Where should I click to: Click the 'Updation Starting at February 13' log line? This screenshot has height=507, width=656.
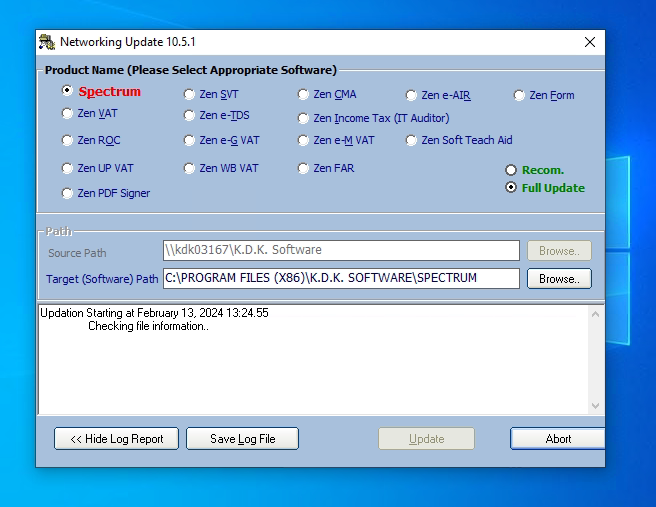tap(154, 313)
